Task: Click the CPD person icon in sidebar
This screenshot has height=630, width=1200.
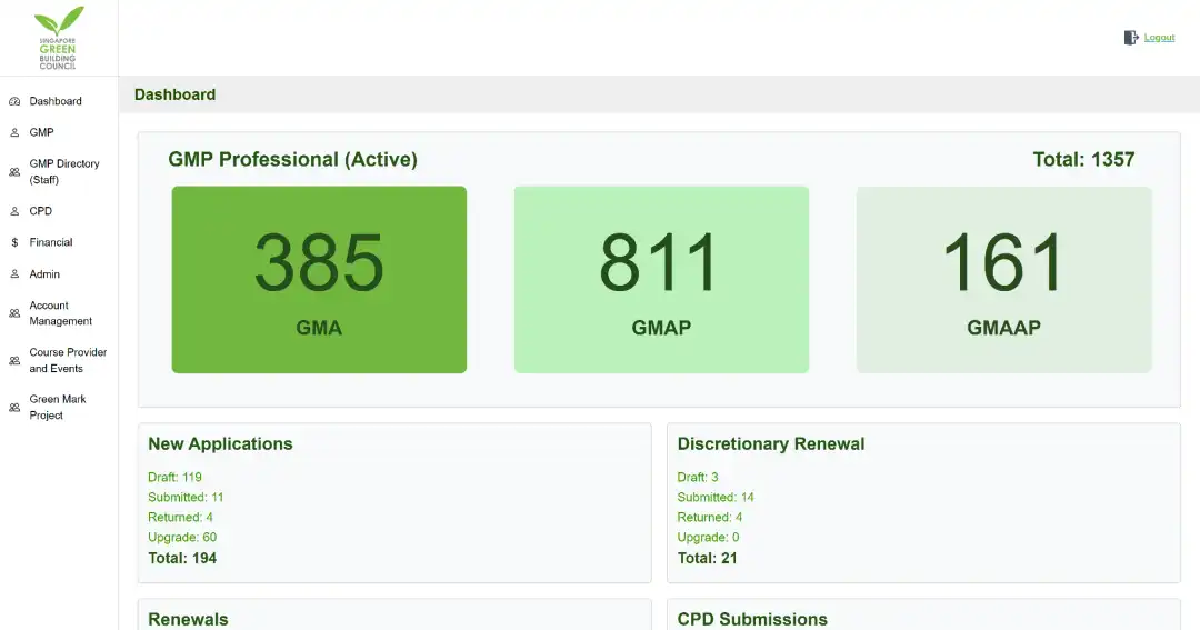Action: point(14,212)
